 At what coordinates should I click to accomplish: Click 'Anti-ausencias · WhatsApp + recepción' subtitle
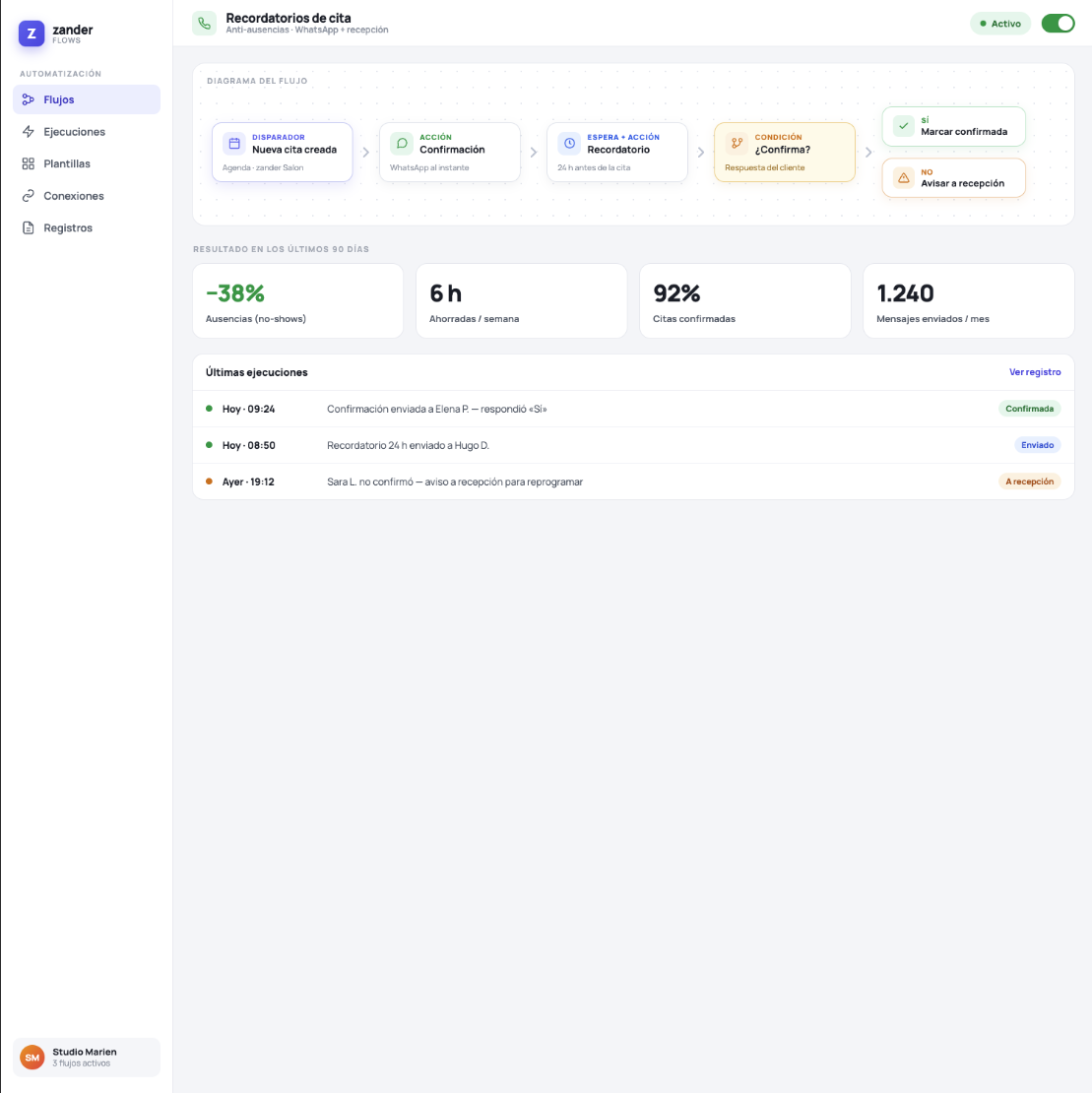[306, 30]
